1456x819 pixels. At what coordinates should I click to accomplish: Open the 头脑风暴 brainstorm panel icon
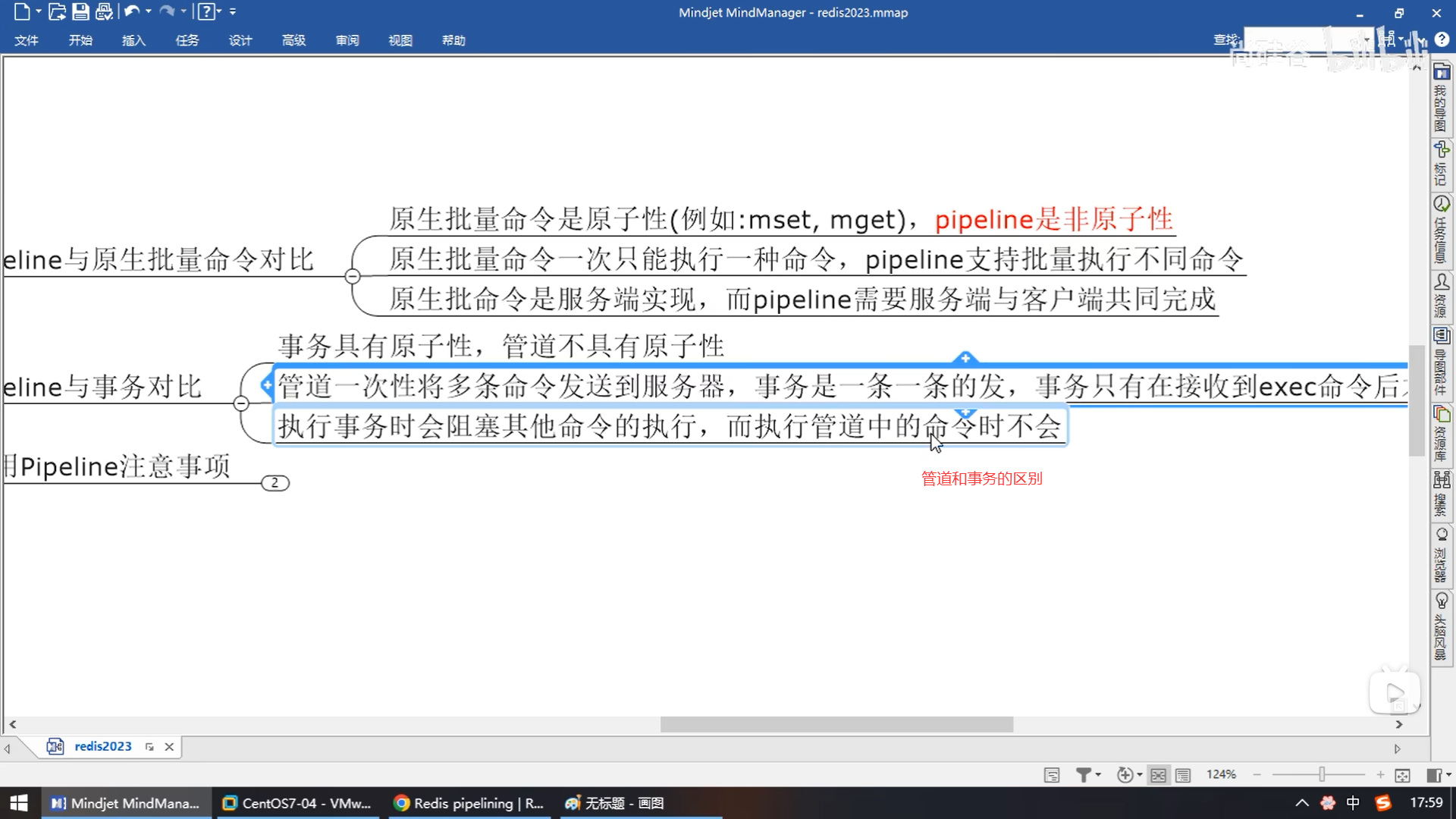point(1441,601)
